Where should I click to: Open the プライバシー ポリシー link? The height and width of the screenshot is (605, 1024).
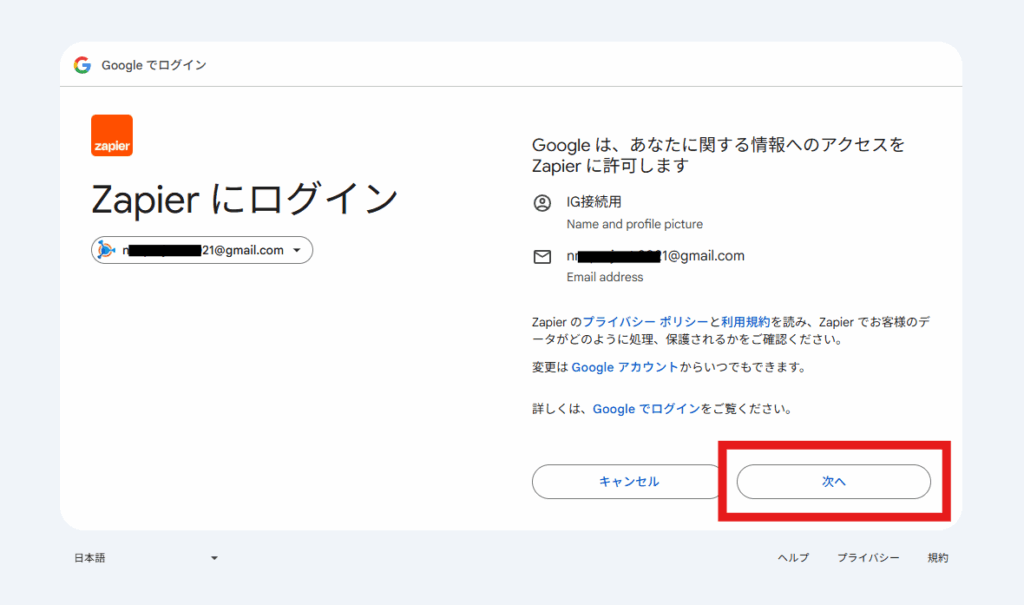point(645,322)
